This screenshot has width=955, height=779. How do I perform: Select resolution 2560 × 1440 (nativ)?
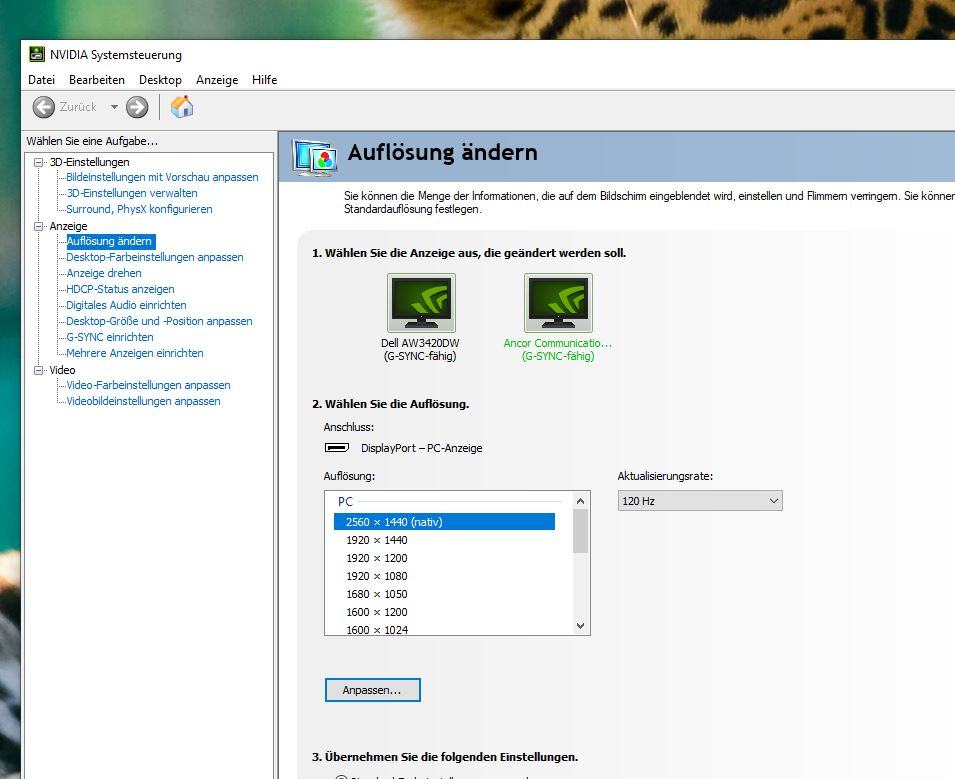[444, 522]
